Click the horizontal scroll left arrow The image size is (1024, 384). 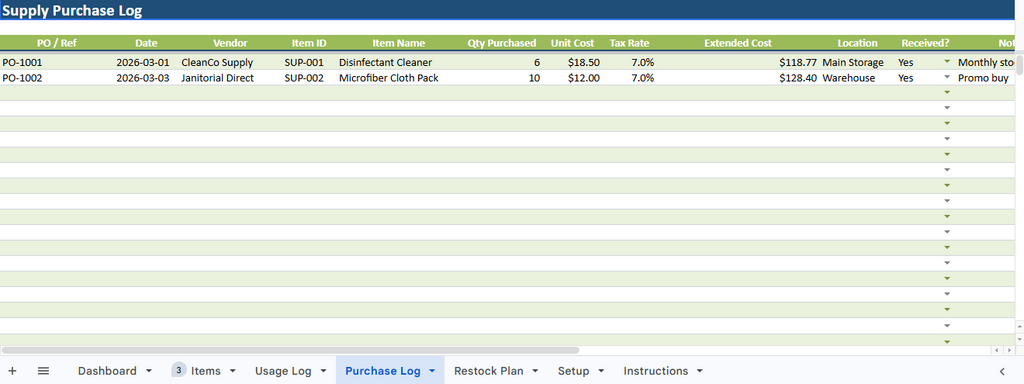click(x=997, y=351)
